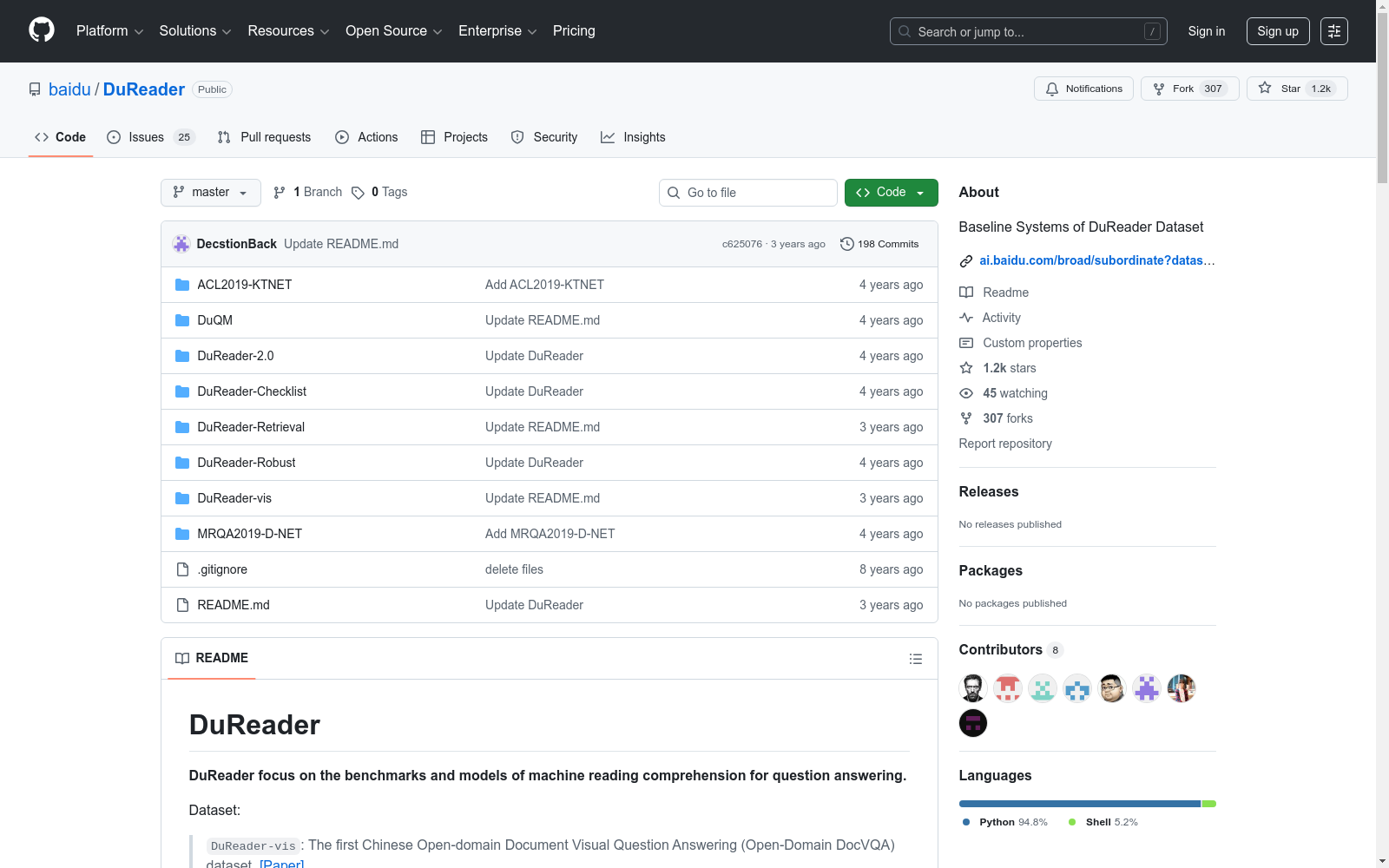
Task: Click the README.md file icon
Action: tap(182, 605)
